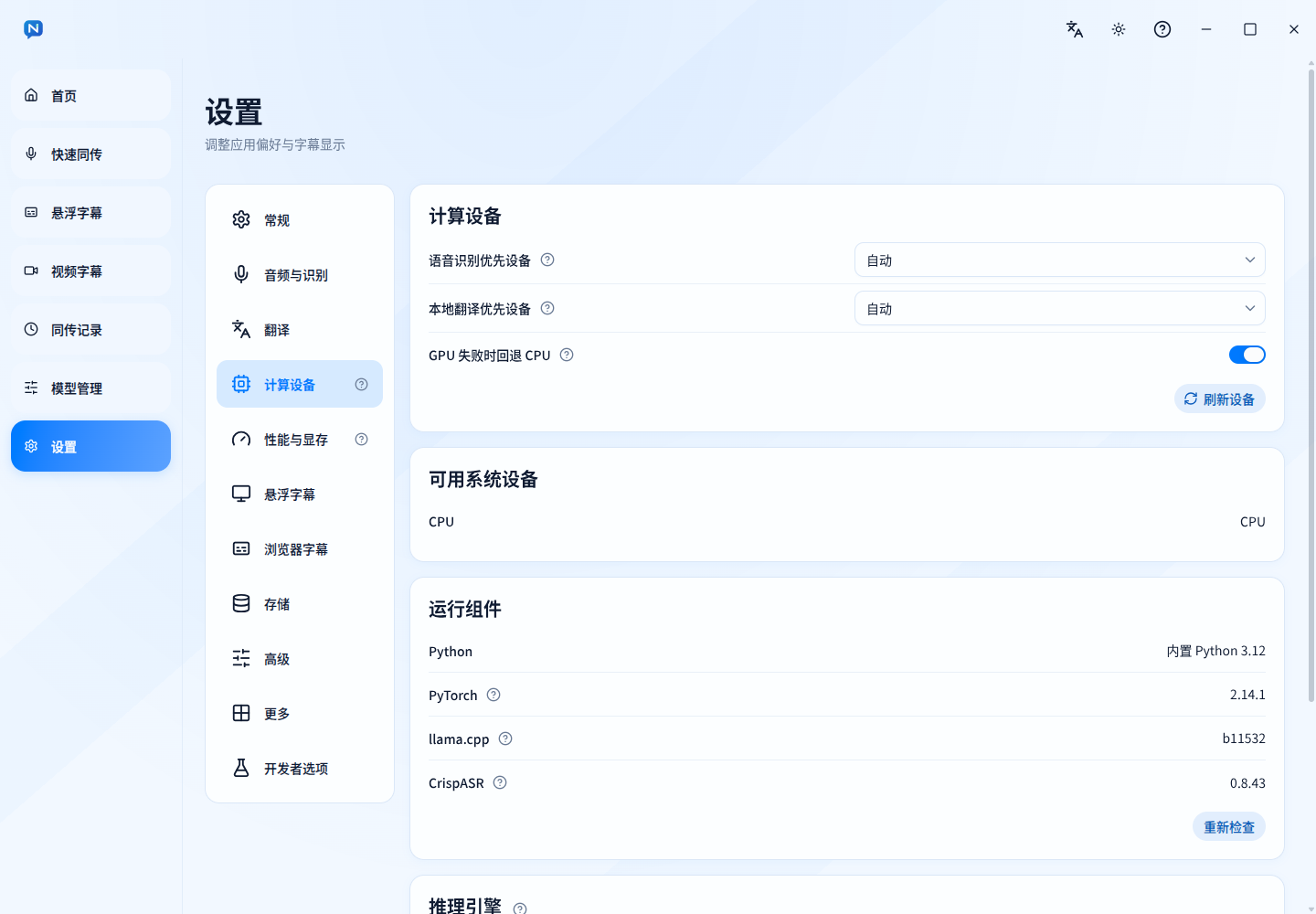The height and width of the screenshot is (914, 1316).
Task: Switch to 高级 settings tab
Action: (300, 658)
